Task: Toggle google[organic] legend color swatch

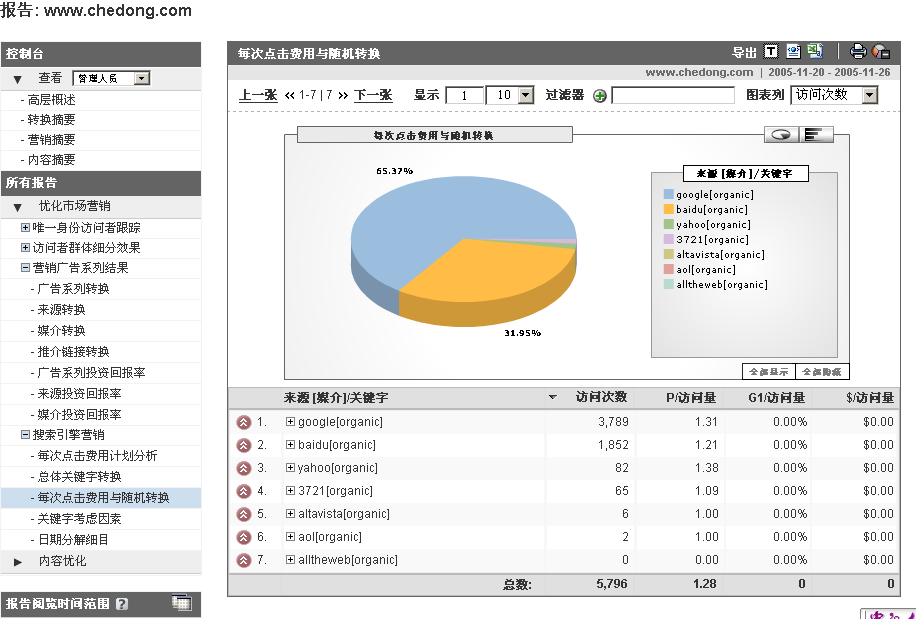Action: pos(669,194)
